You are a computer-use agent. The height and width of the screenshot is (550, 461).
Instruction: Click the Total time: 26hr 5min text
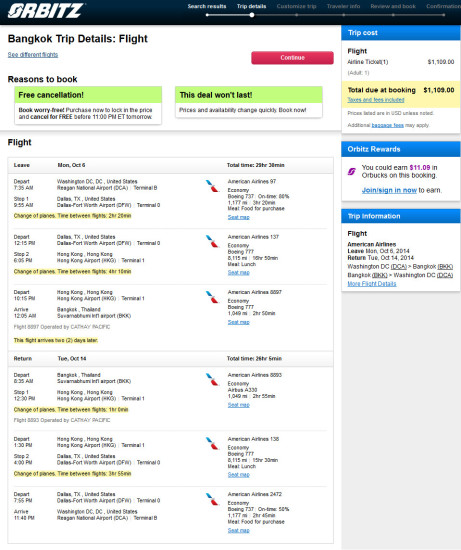tap(254, 359)
